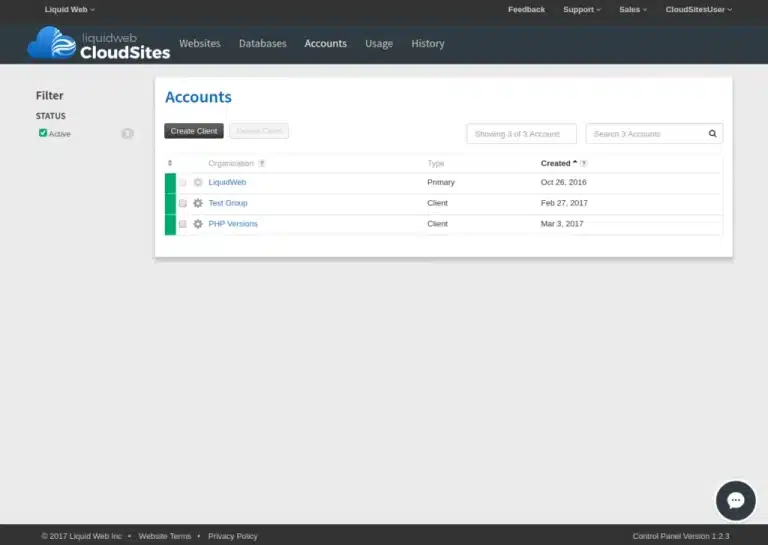Screen dimensions: 768x545
Task: Select the LiquidWeb row checkbox
Action: click(x=183, y=182)
